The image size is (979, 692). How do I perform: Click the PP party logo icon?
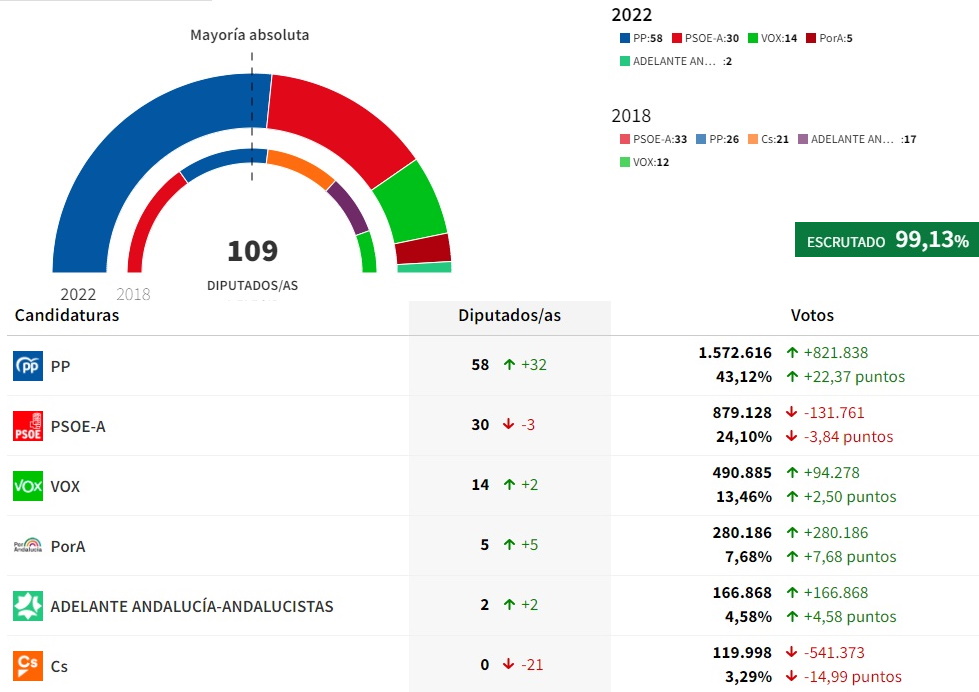pyautogui.click(x=27, y=366)
